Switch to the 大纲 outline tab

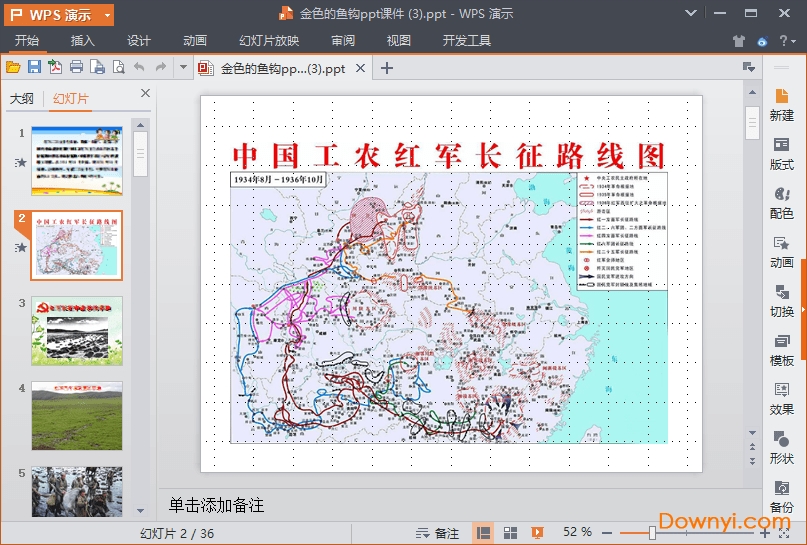point(21,98)
